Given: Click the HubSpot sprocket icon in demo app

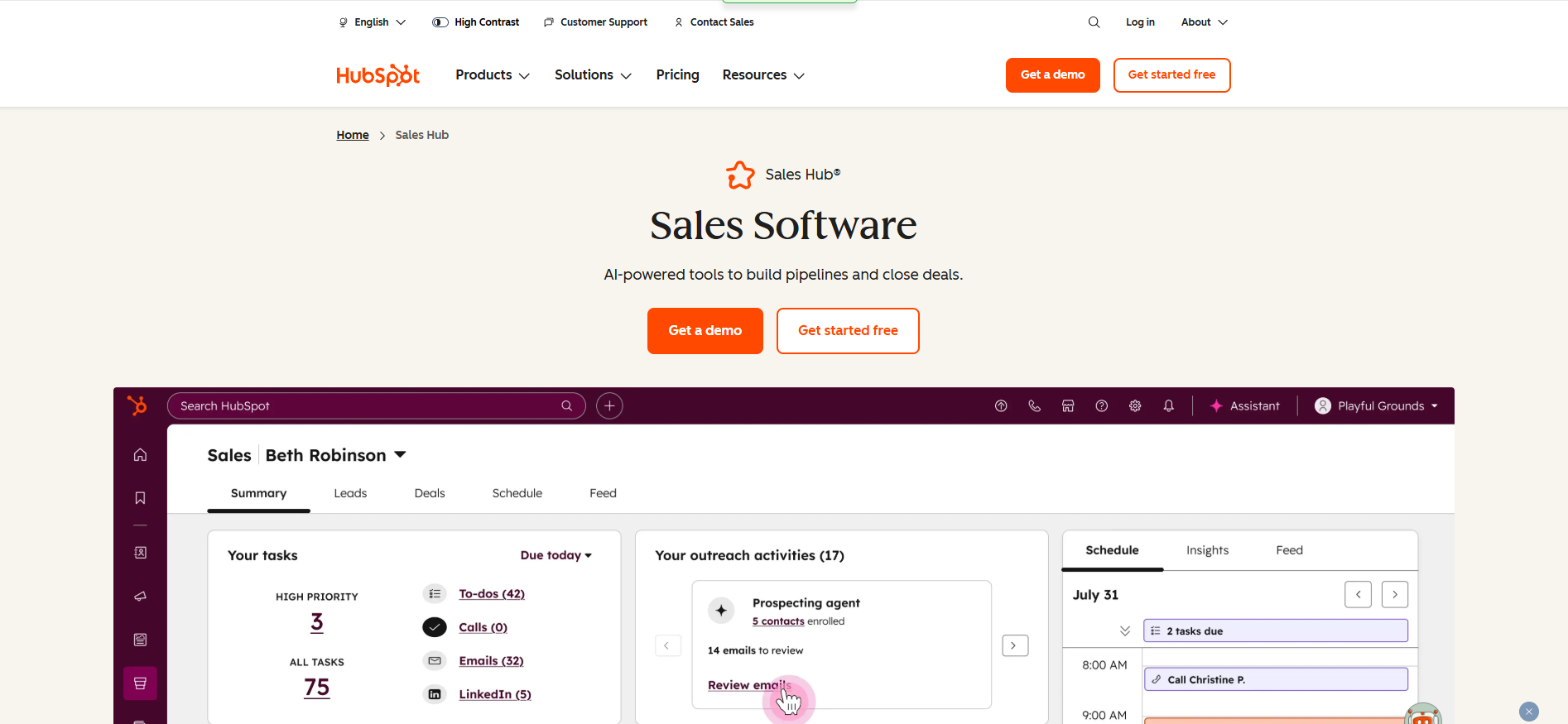Looking at the screenshot, I should point(137,405).
